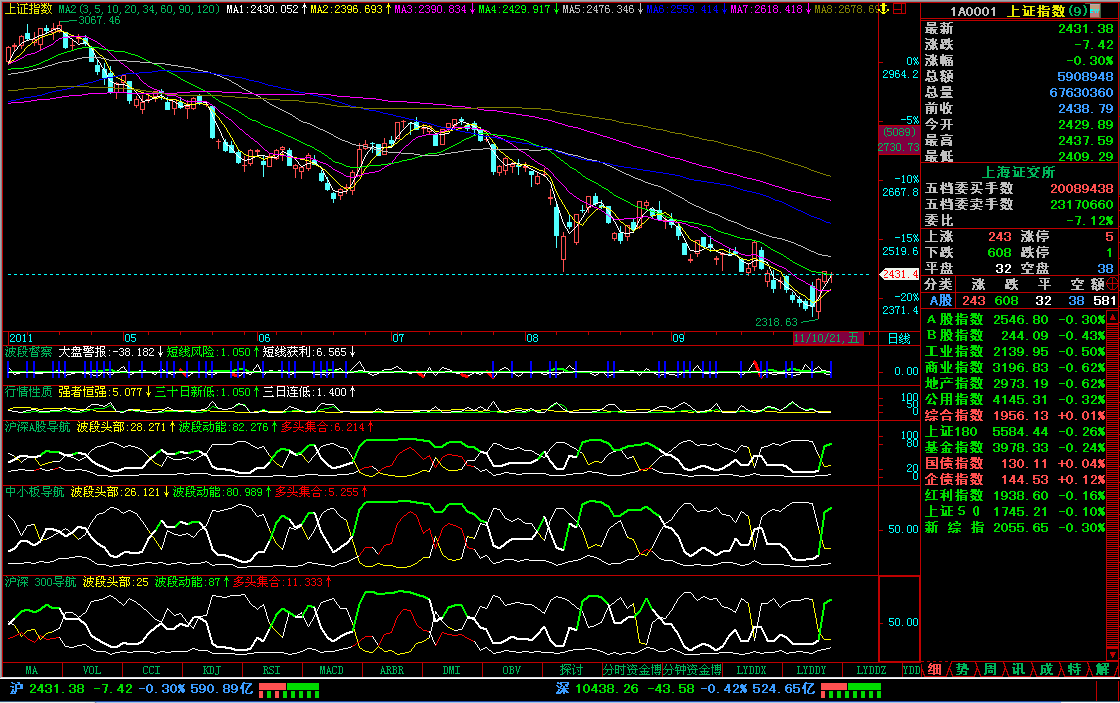Screen dimensions: 1120x703
Task: Click the index list scroll-up arrow
Action: (1112, 318)
